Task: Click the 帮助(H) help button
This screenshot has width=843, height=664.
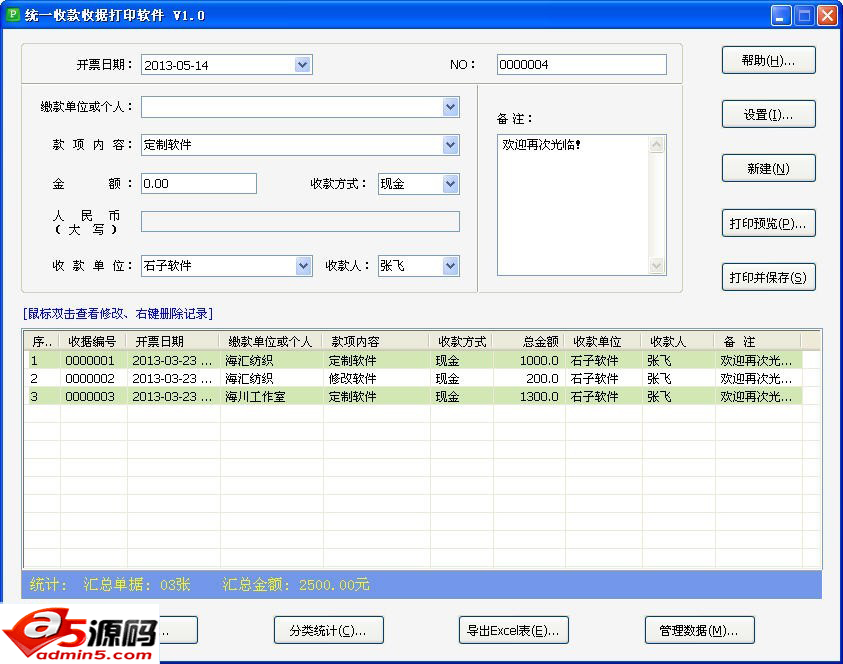Action: (768, 59)
